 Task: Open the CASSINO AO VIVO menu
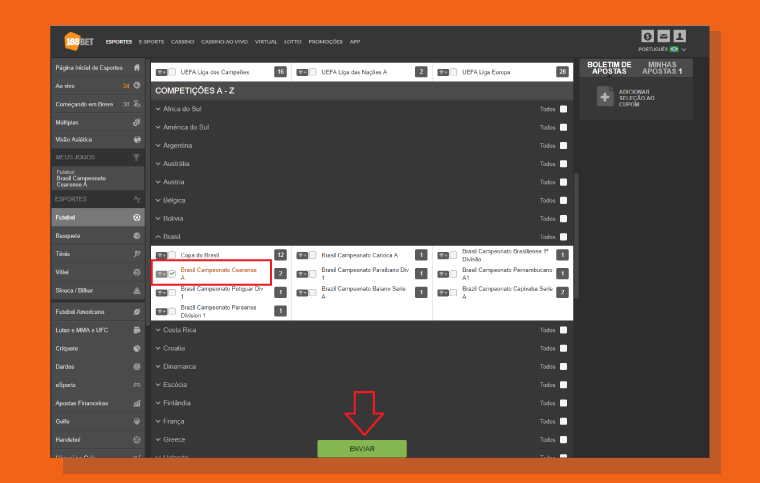pos(224,42)
